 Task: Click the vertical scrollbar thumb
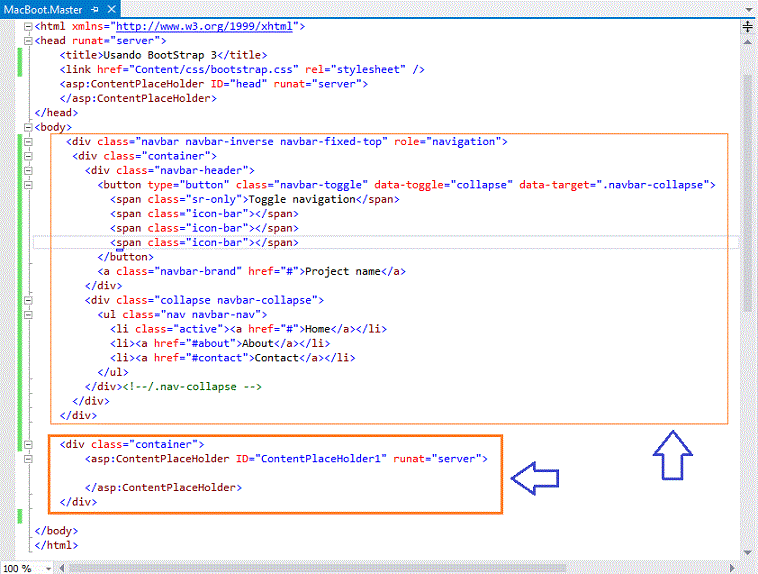(x=747, y=193)
